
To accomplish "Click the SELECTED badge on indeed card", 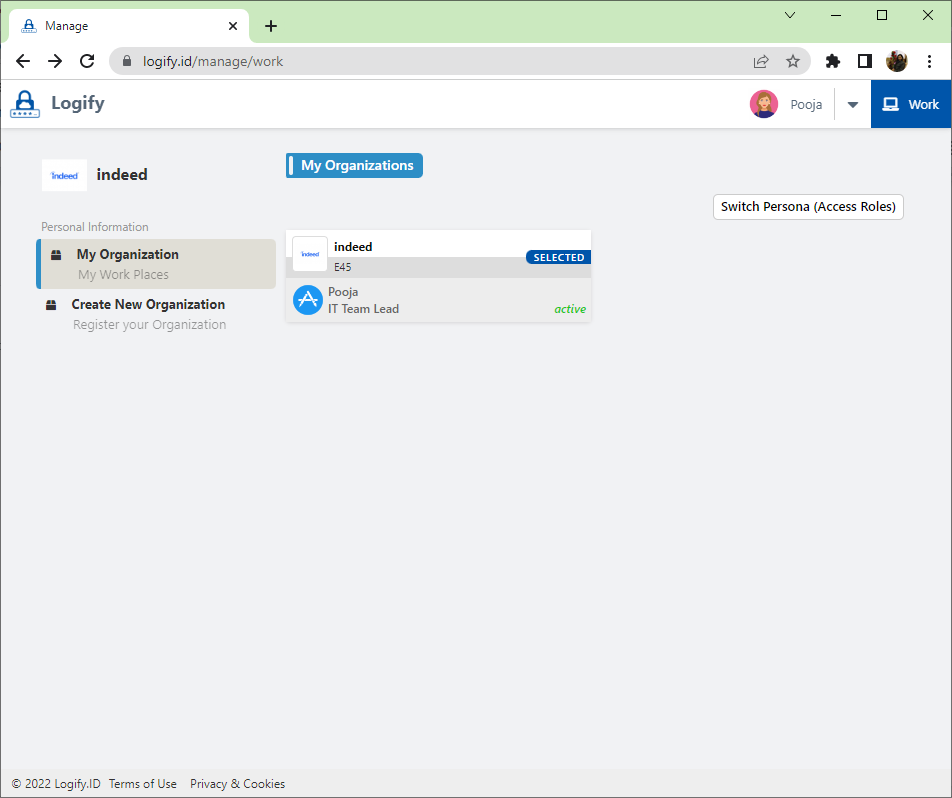I will (x=558, y=257).
